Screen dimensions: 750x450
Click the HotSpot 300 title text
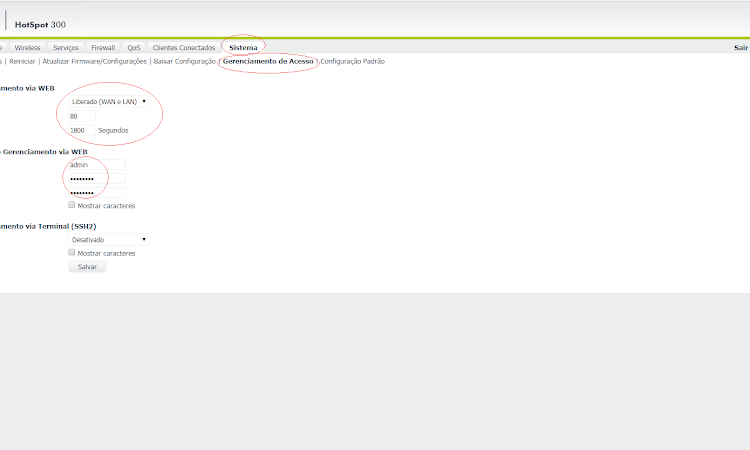40,24
